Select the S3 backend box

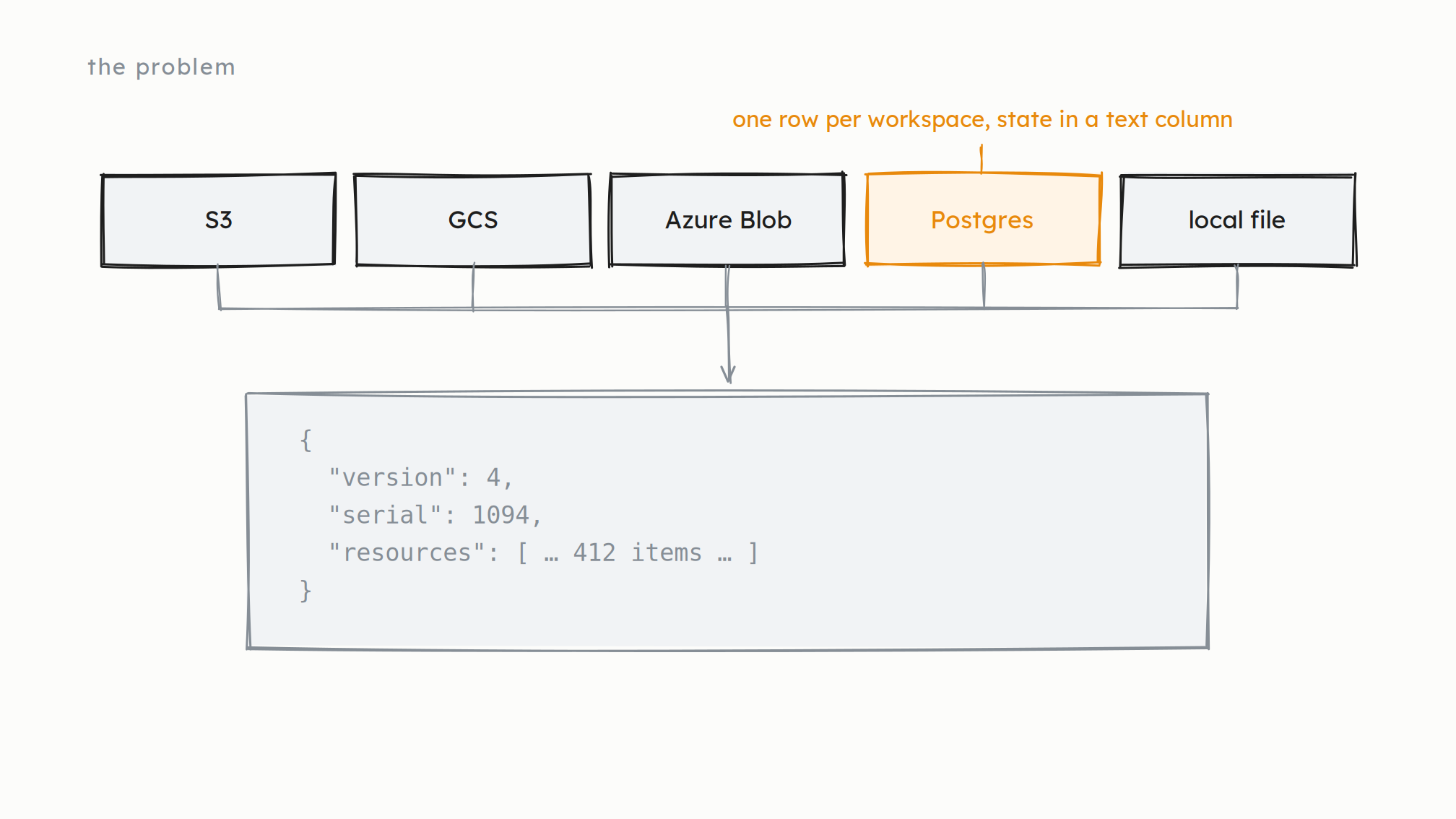pyautogui.click(x=219, y=220)
